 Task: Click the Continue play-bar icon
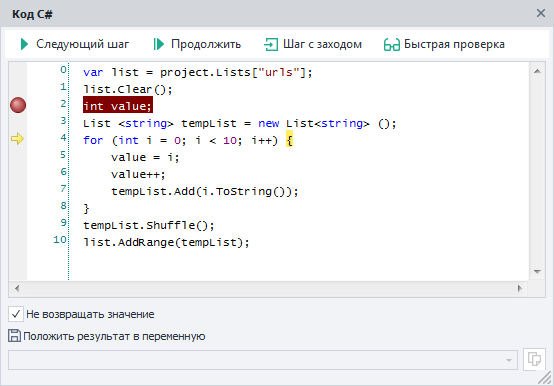(159, 44)
